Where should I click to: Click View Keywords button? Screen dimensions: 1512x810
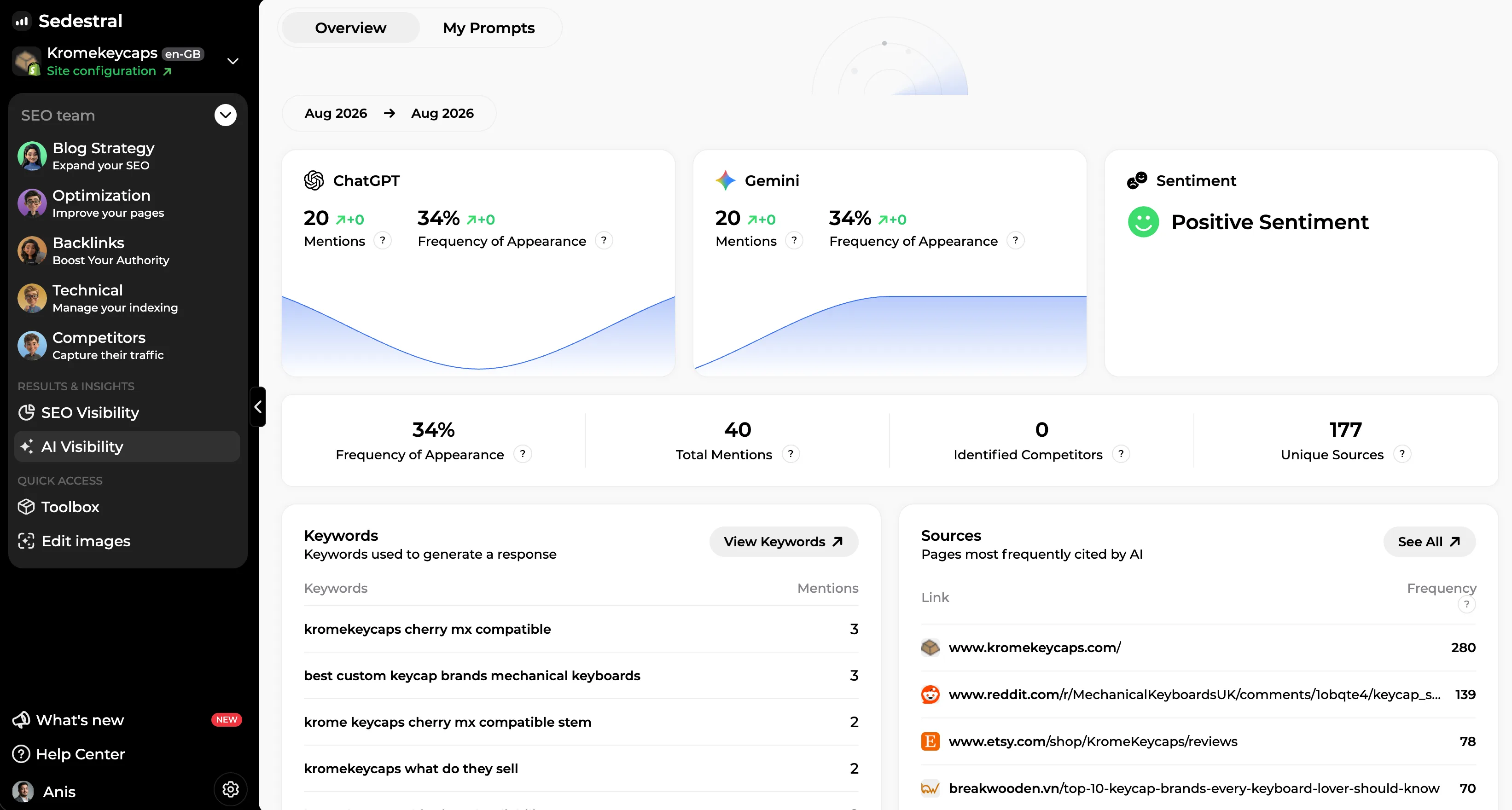pyautogui.click(x=784, y=541)
